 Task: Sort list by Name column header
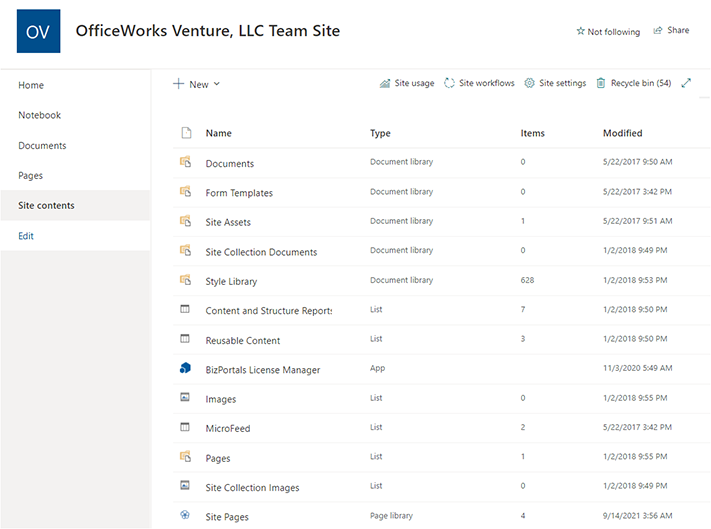pos(219,133)
